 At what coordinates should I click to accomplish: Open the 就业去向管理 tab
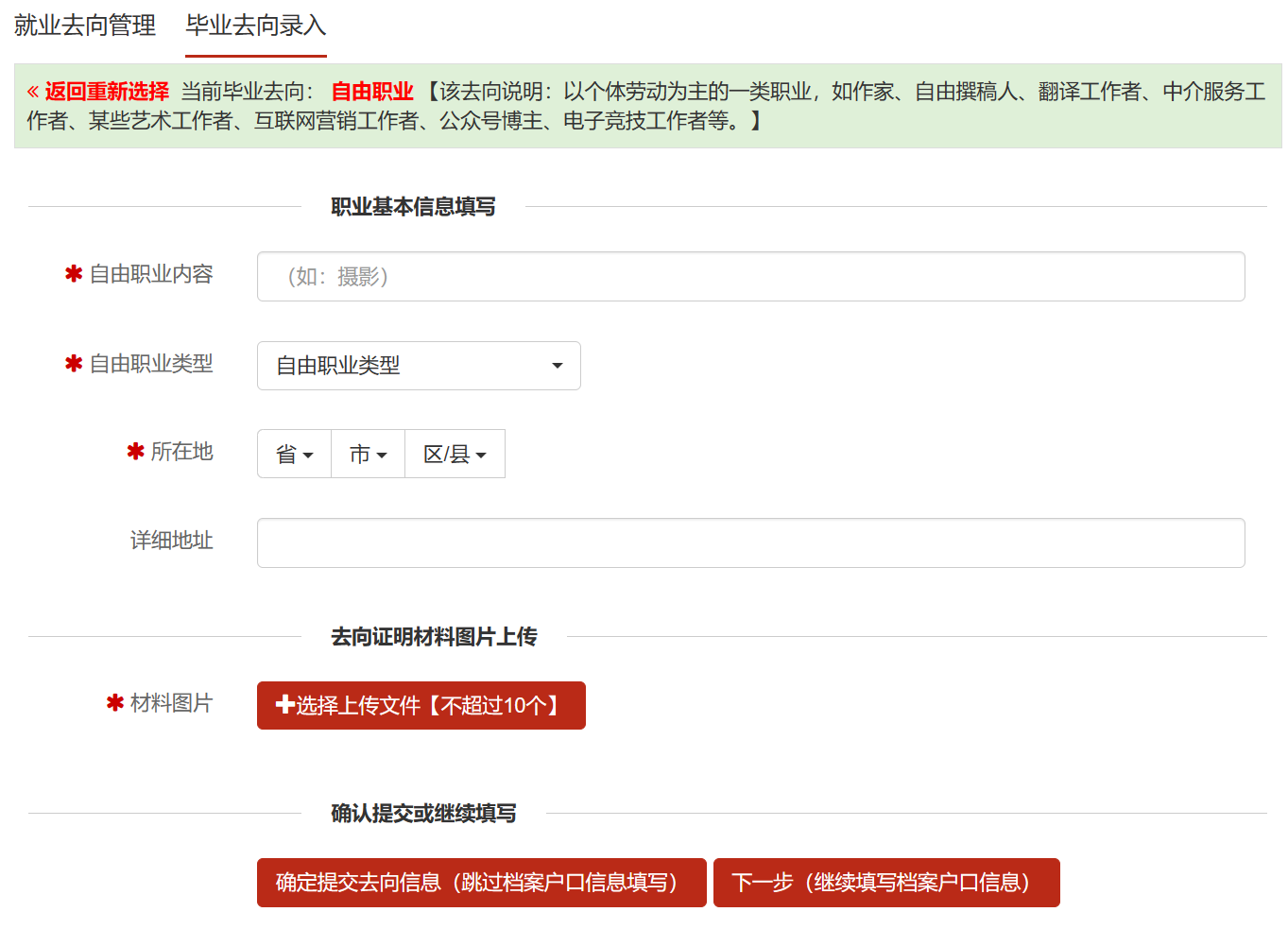85,26
